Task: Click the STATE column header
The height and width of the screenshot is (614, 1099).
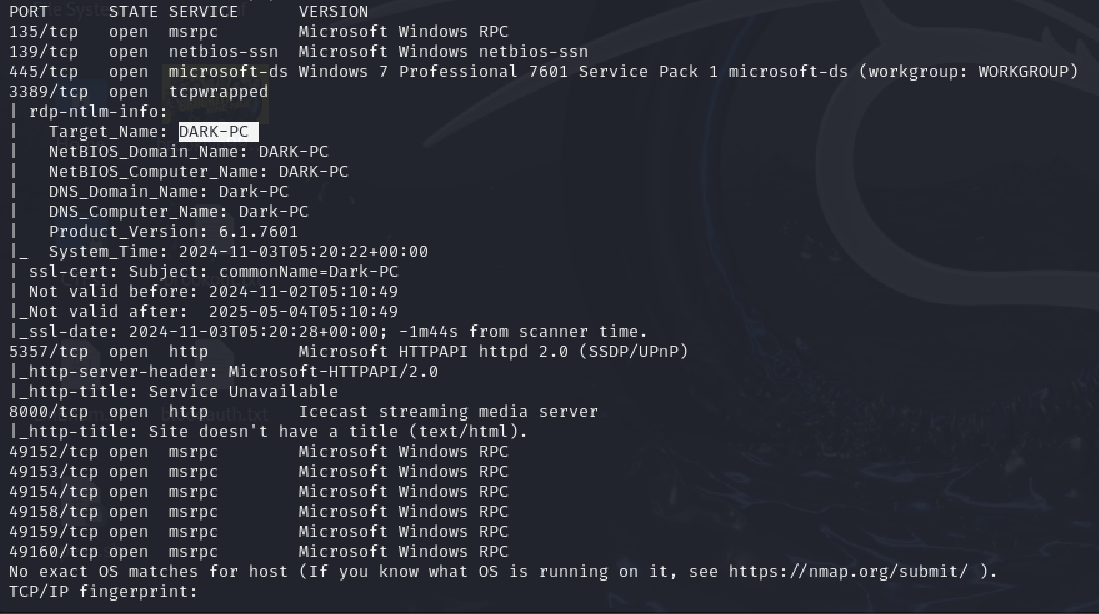Action: point(133,12)
